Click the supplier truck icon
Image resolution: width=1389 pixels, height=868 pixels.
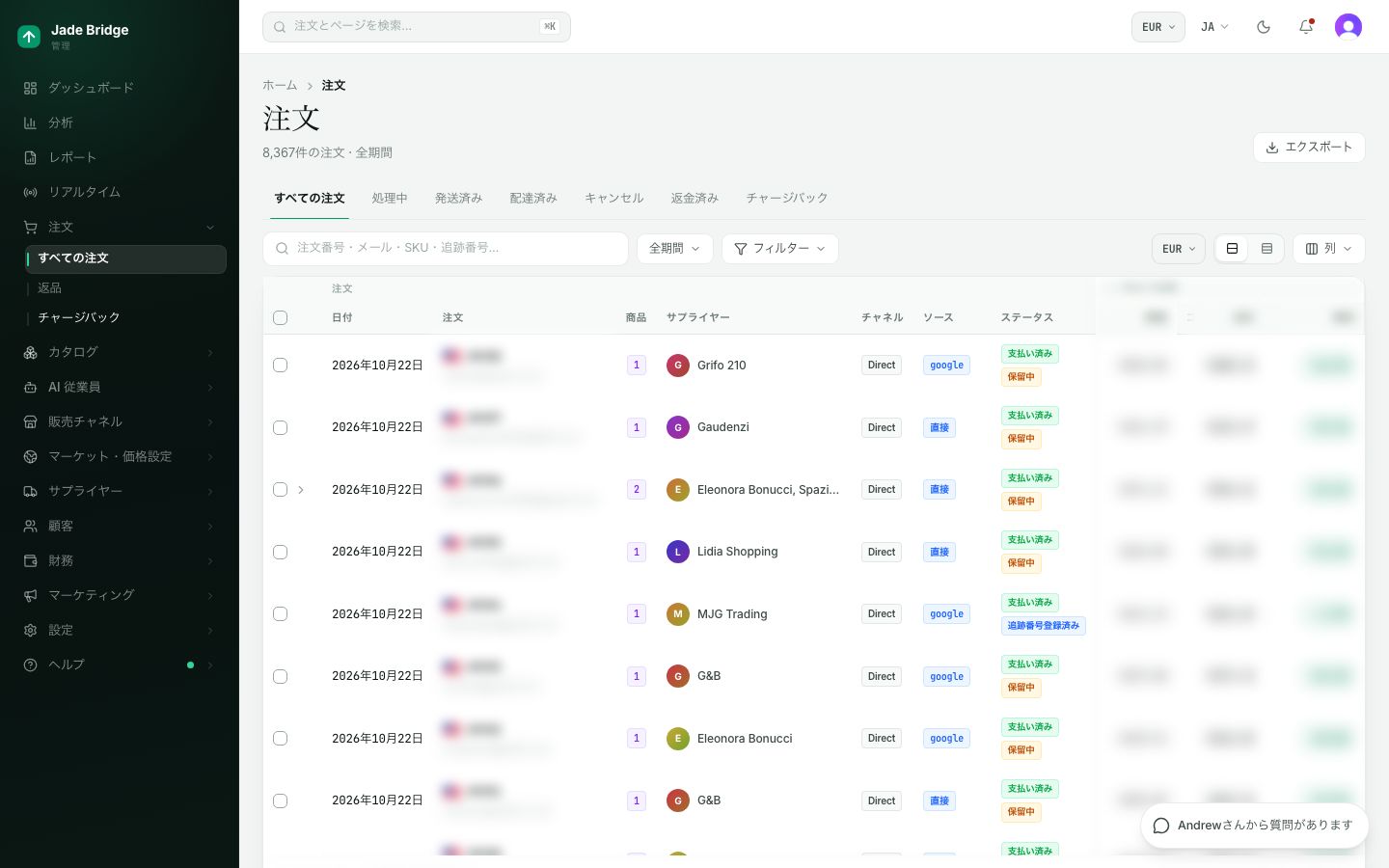click(31, 491)
